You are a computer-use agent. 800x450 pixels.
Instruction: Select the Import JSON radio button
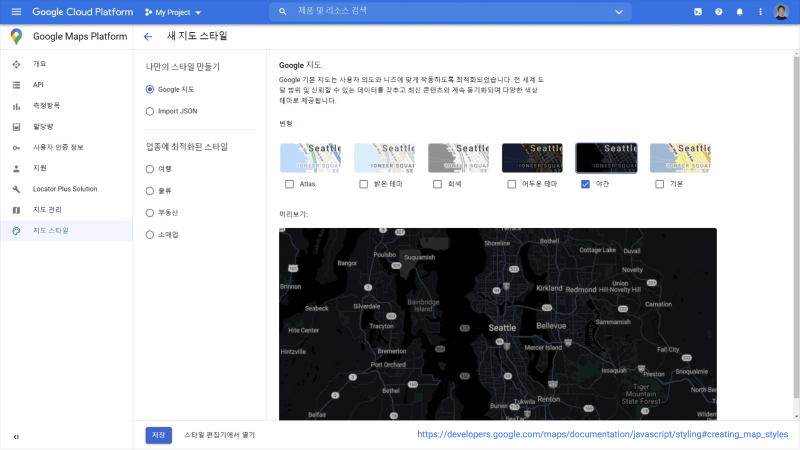149,111
